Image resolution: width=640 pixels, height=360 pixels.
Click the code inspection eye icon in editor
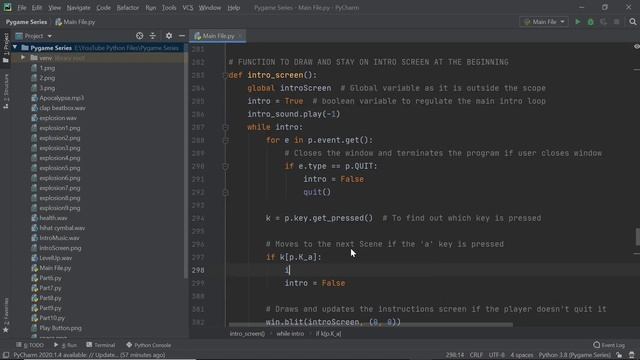click(636, 47)
